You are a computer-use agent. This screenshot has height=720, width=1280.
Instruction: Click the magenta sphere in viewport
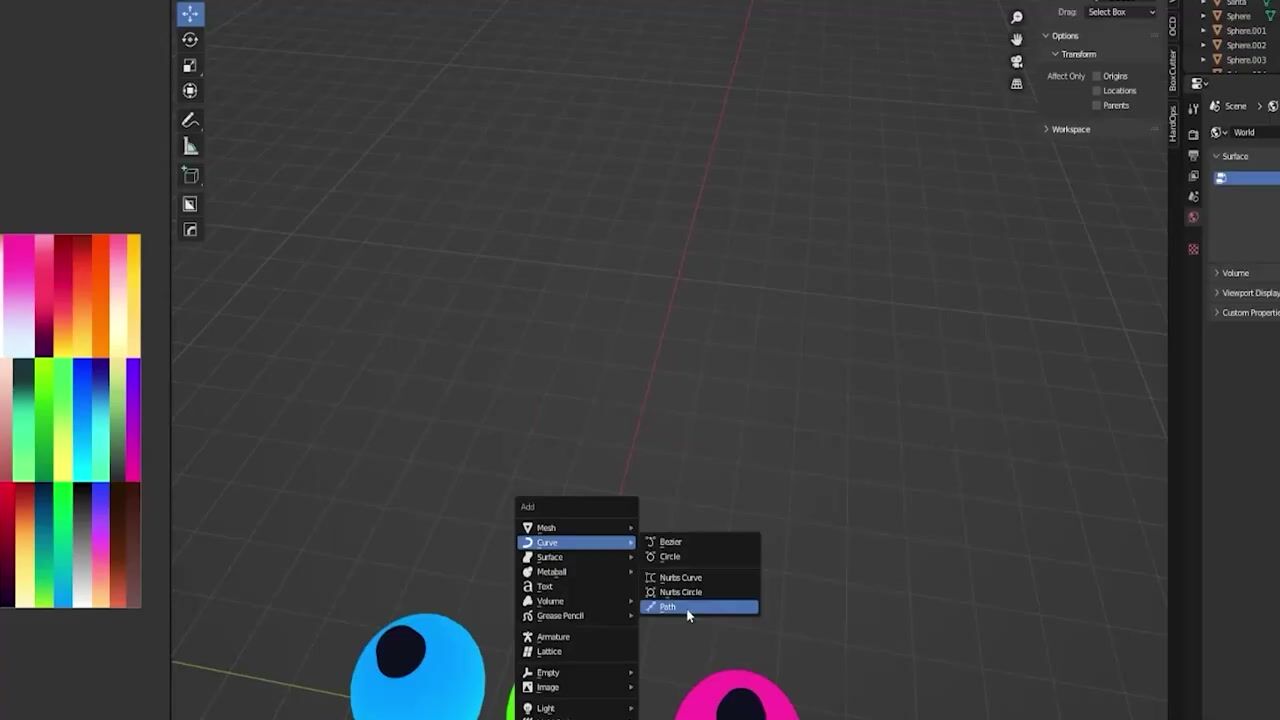pyautogui.click(x=737, y=696)
